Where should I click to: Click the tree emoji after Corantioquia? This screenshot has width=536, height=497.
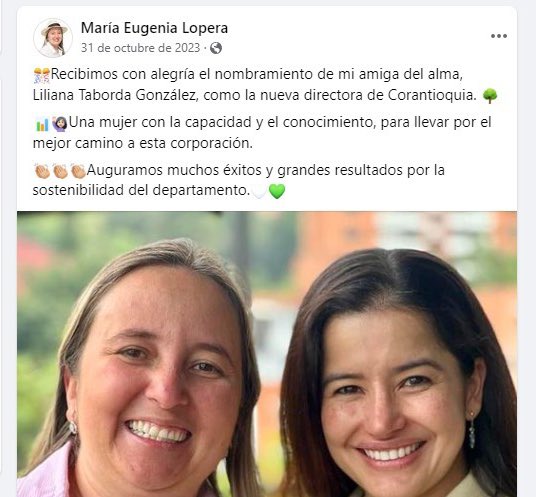point(490,96)
